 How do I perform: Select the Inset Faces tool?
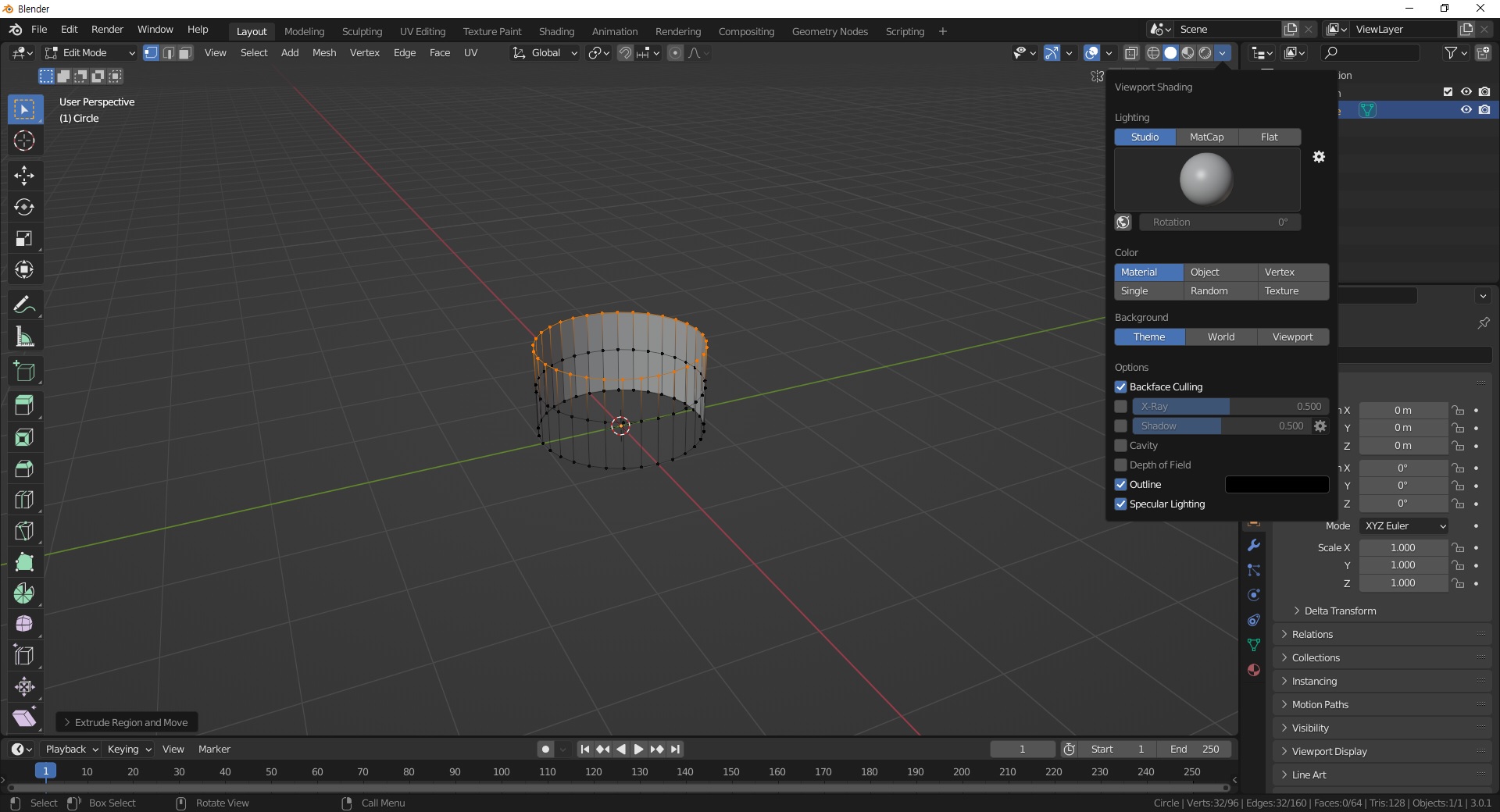click(x=24, y=437)
